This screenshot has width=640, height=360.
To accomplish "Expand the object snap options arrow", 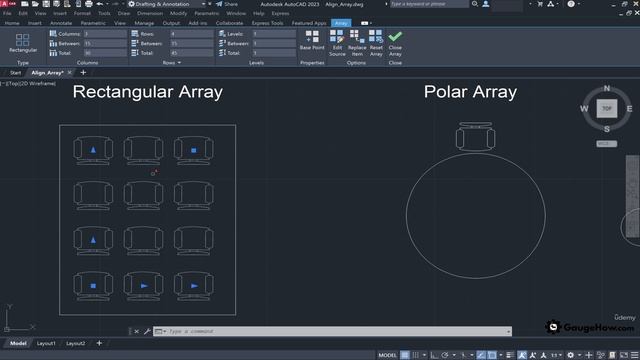I will (x=501, y=355).
